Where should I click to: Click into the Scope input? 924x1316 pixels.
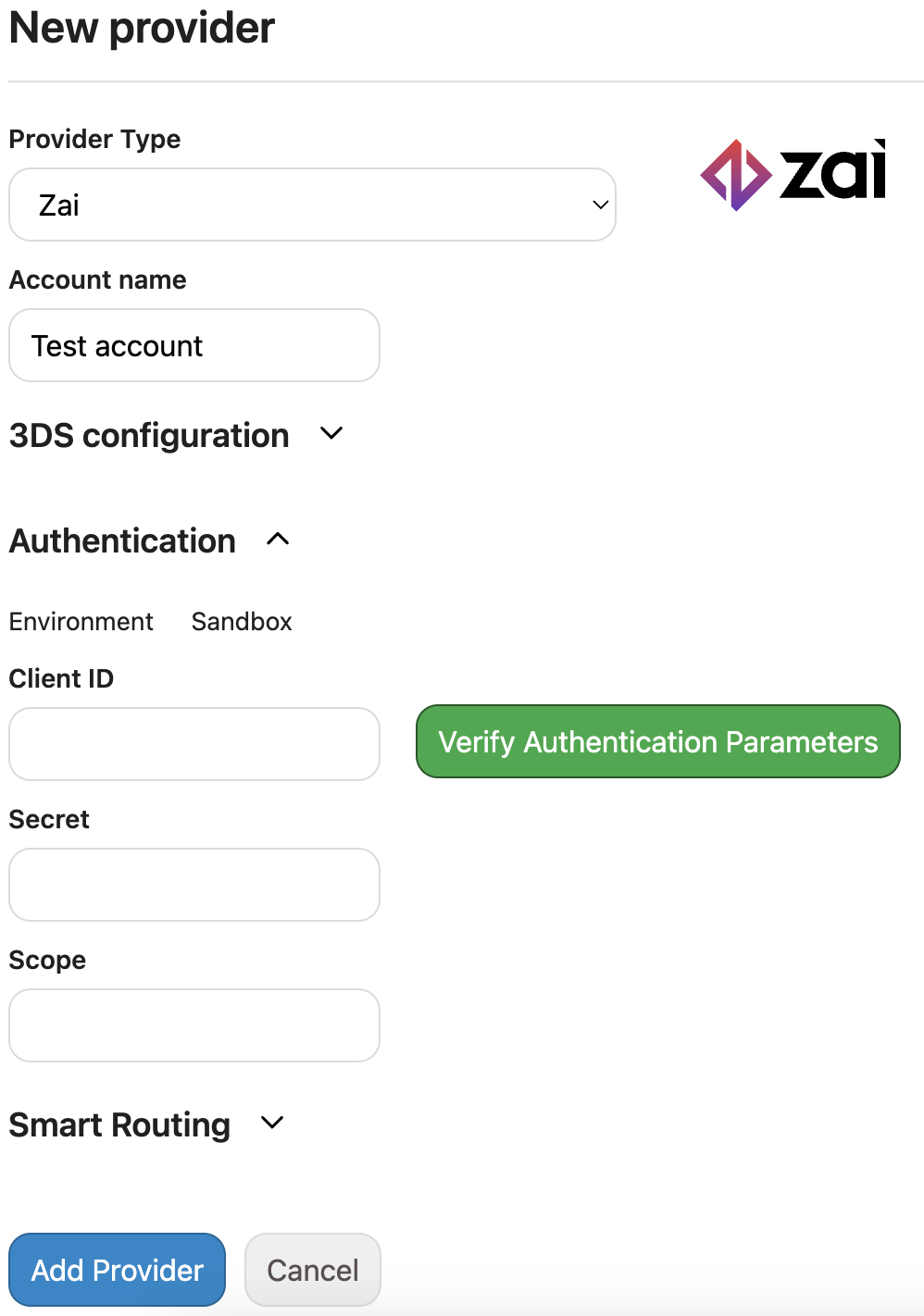pos(194,1025)
